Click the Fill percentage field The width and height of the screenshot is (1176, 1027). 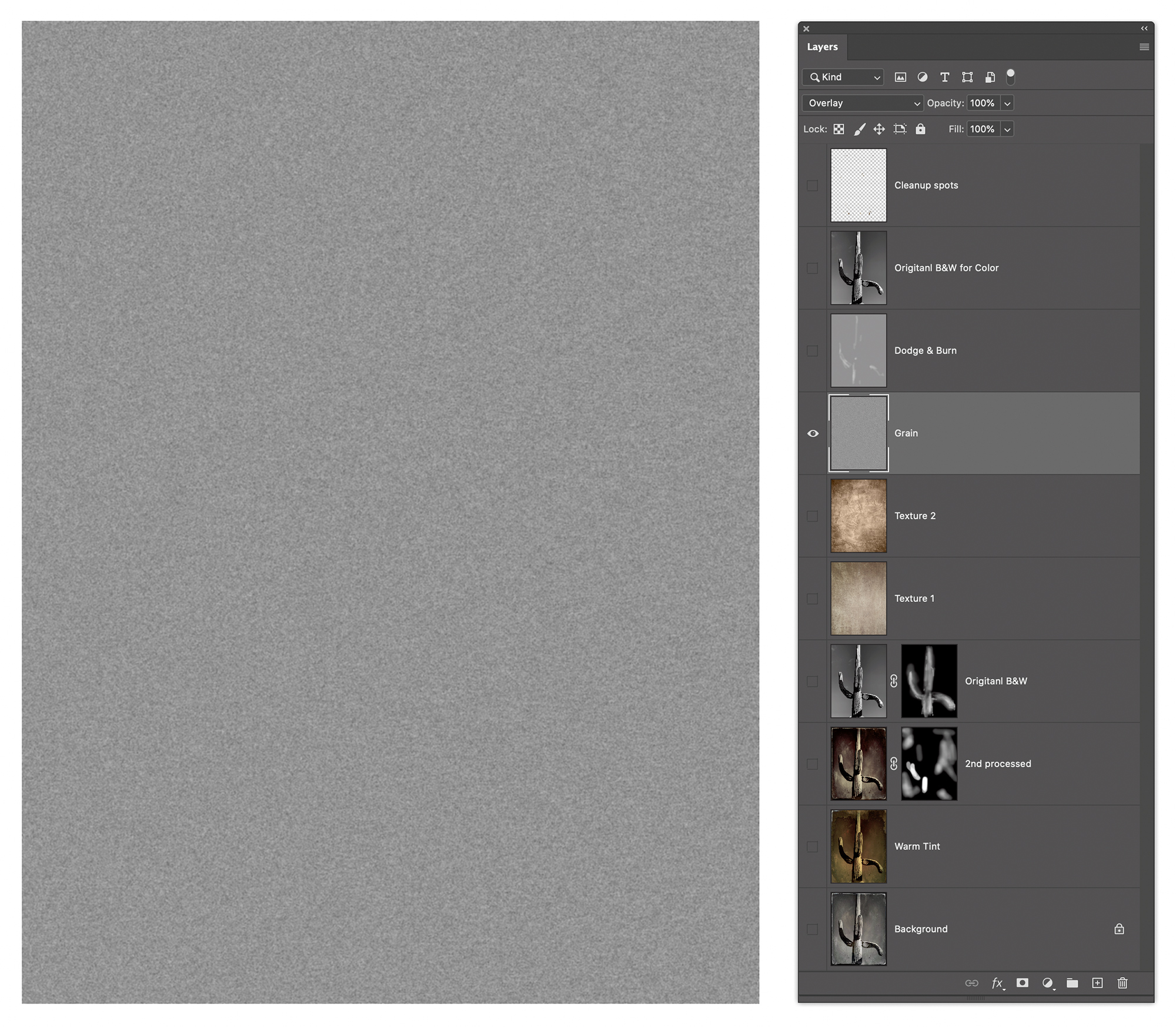coord(982,129)
